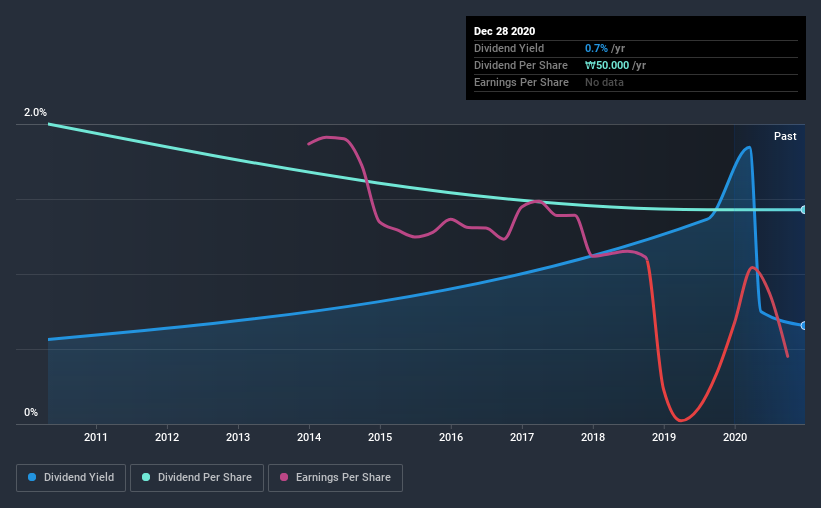Click the ₩50.000 dividend per share value
Image resolution: width=821 pixels, height=508 pixels.
[615, 65]
